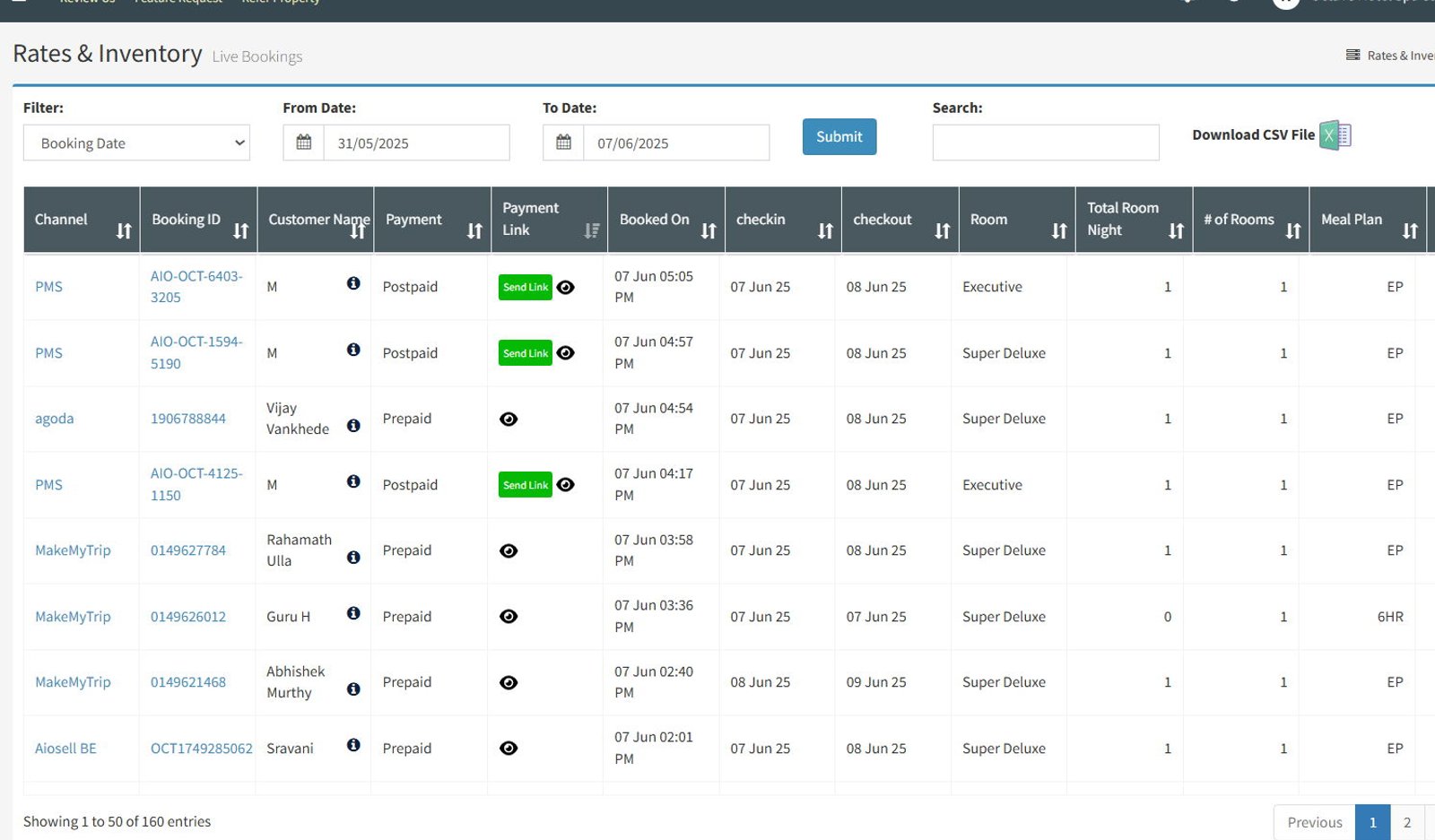
Task: Click info icon in AIO-OCT-1594-5190 row
Action: click(x=353, y=350)
